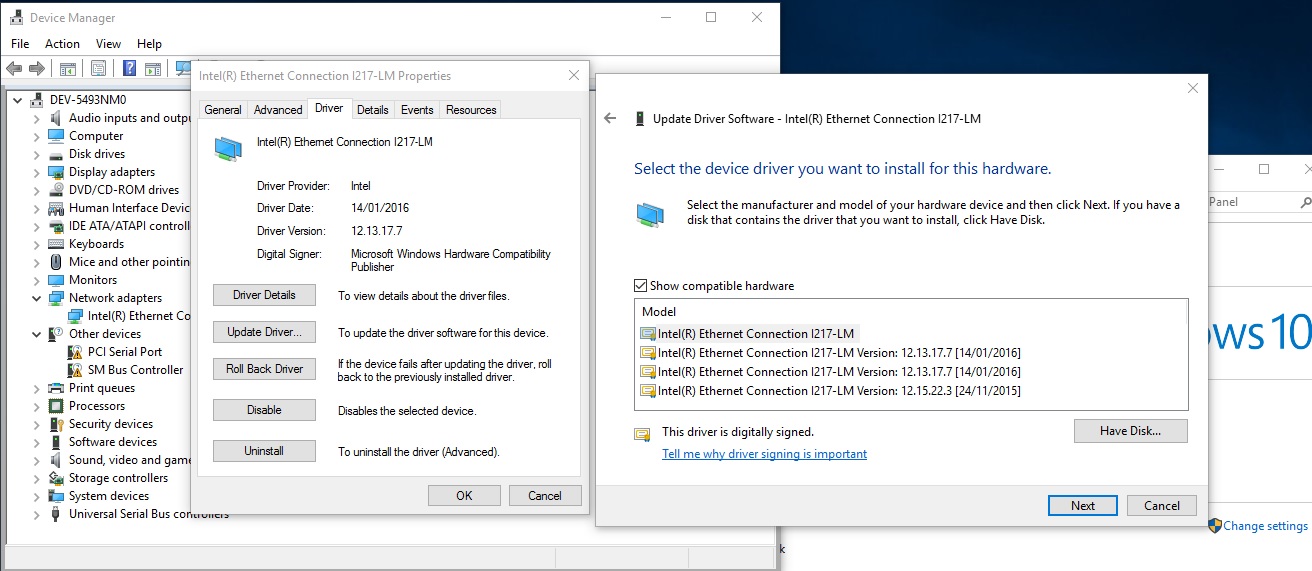Image resolution: width=1312 pixels, height=571 pixels.
Task: Open the File menu
Action: click(20, 44)
